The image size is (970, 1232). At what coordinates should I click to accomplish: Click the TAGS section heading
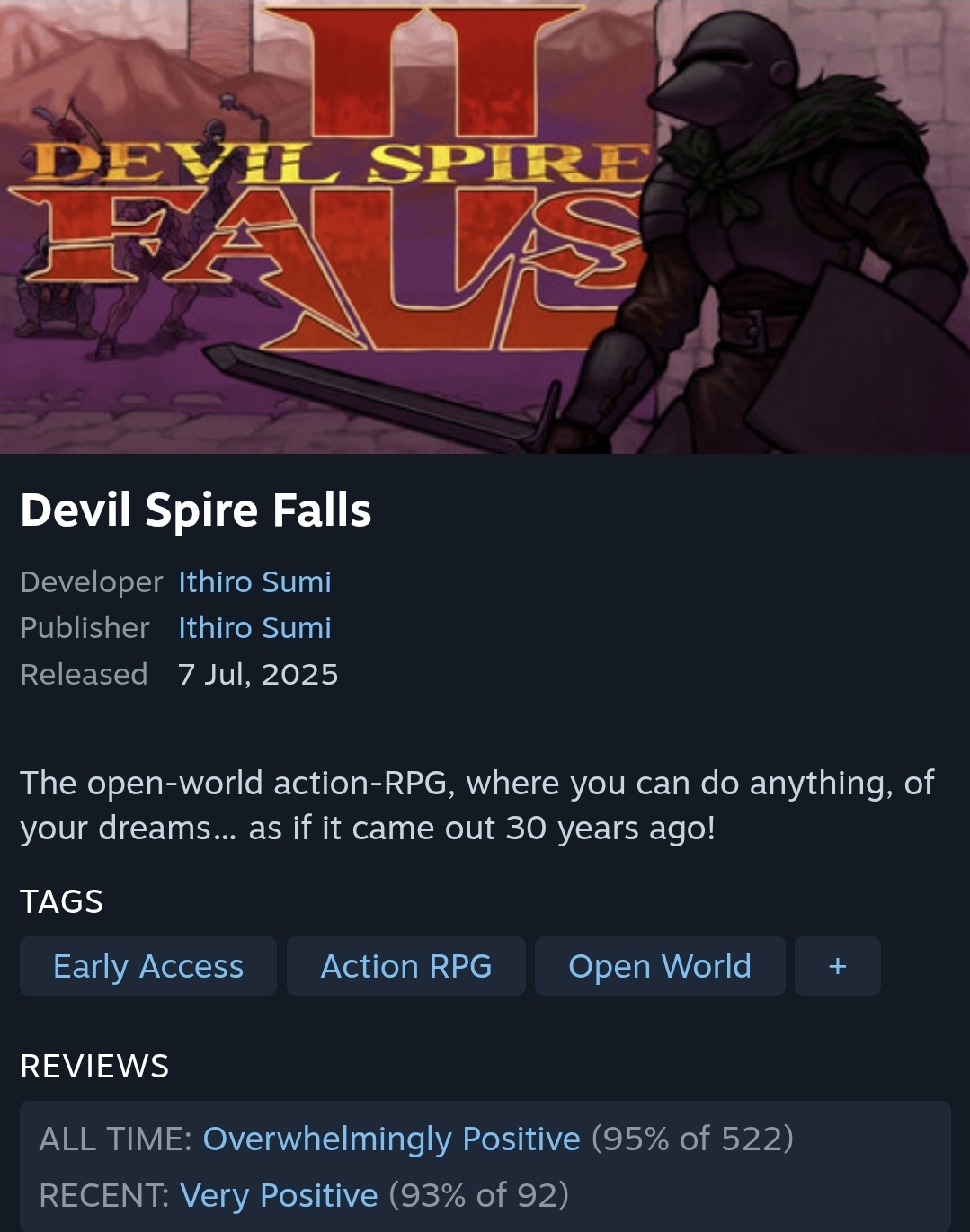[62, 901]
